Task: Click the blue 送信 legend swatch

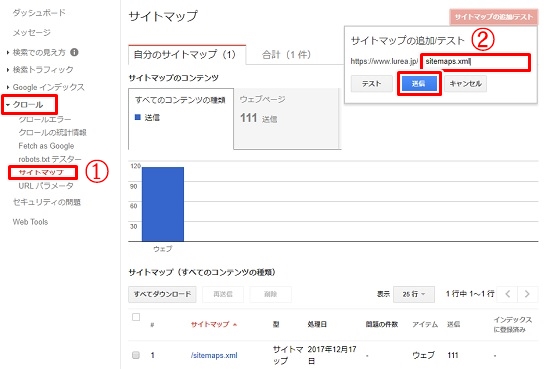Action: click(x=138, y=117)
